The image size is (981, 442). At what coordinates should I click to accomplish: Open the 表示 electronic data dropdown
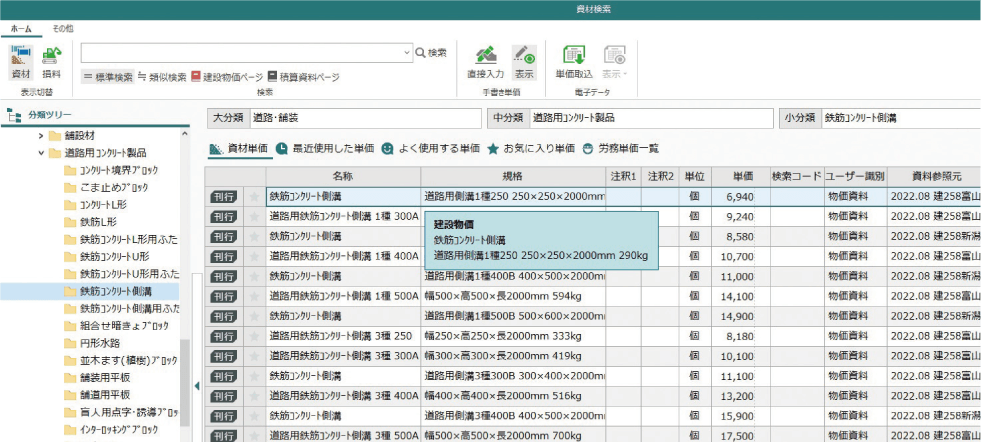tap(615, 62)
